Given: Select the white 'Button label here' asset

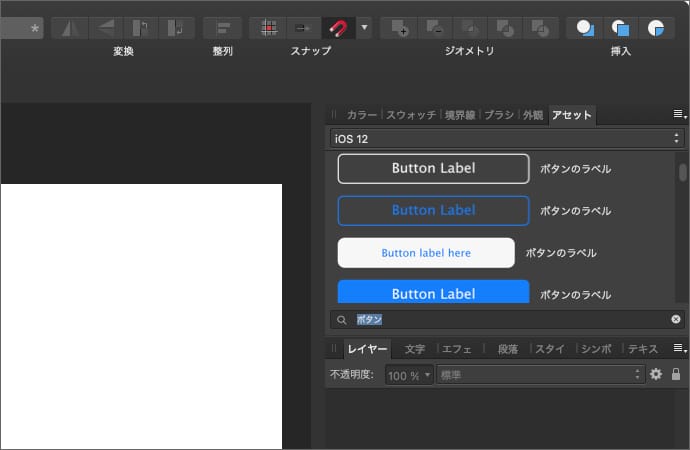Looking at the screenshot, I should click(426, 253).
